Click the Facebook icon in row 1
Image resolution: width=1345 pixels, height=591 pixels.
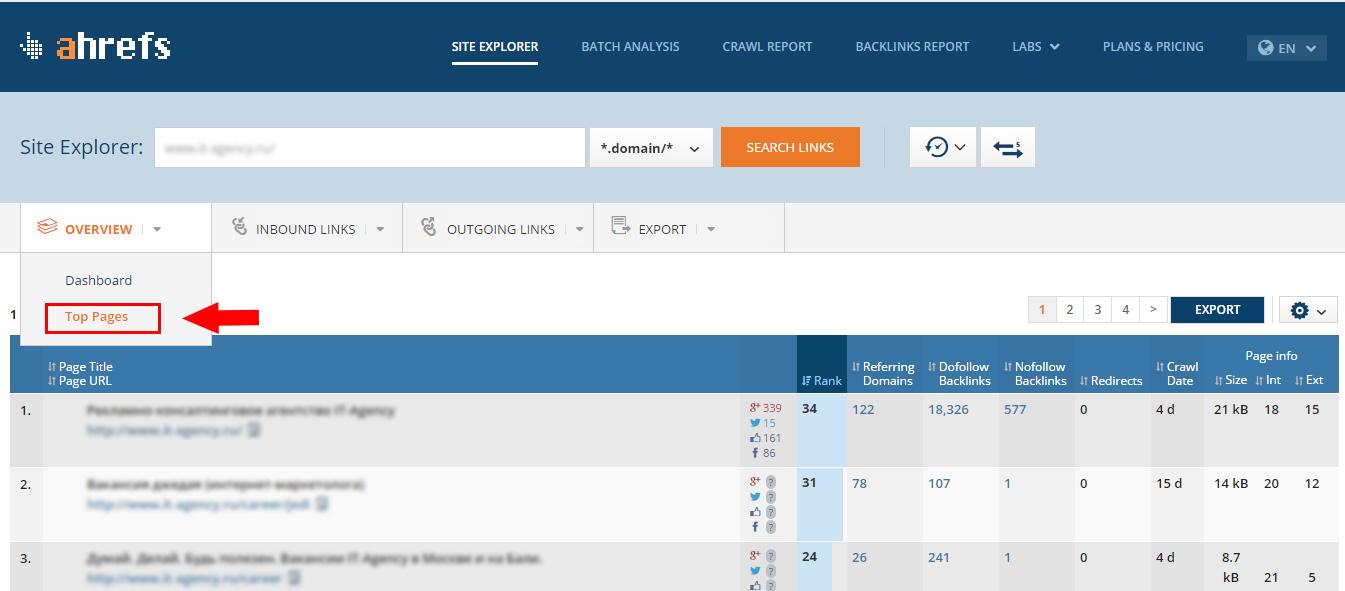[755, 453]
